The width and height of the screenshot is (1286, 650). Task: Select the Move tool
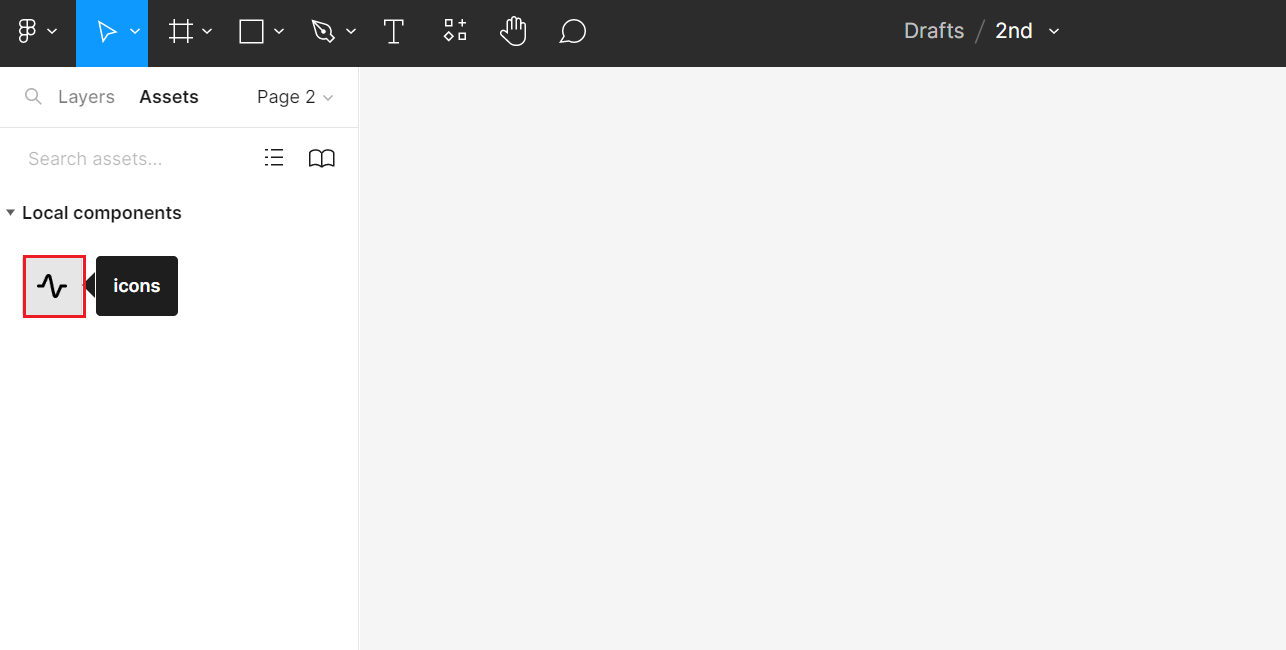106,32
